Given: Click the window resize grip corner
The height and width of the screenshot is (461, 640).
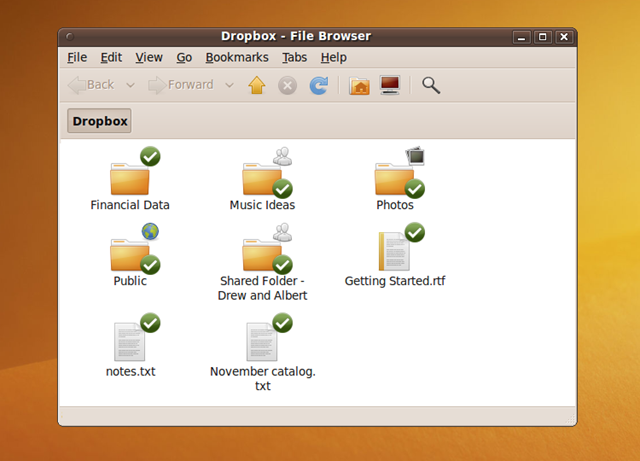Looking at the screenshot, I should coord(571,419).
